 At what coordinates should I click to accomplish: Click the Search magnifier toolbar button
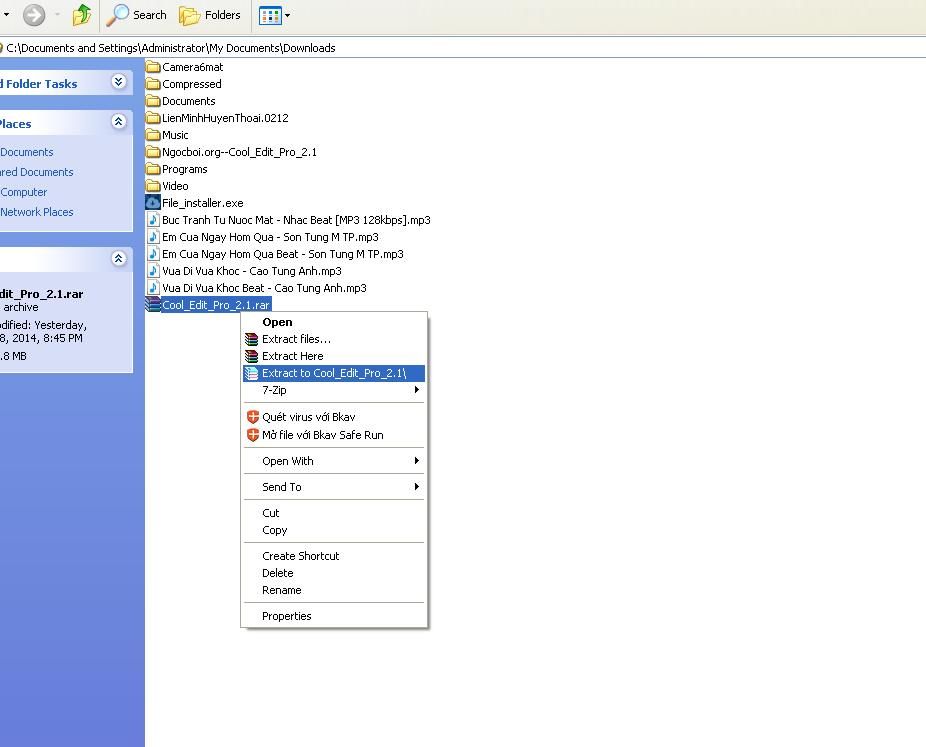click(137, 15)
